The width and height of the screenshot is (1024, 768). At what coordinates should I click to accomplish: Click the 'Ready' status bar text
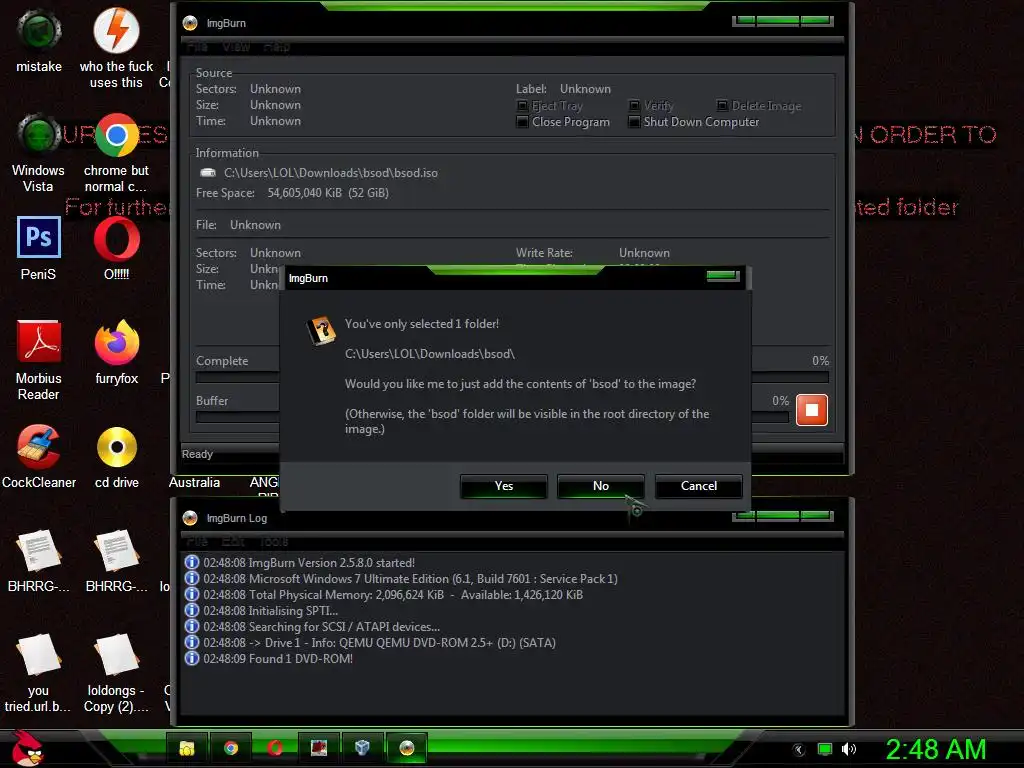coord(197,455)
